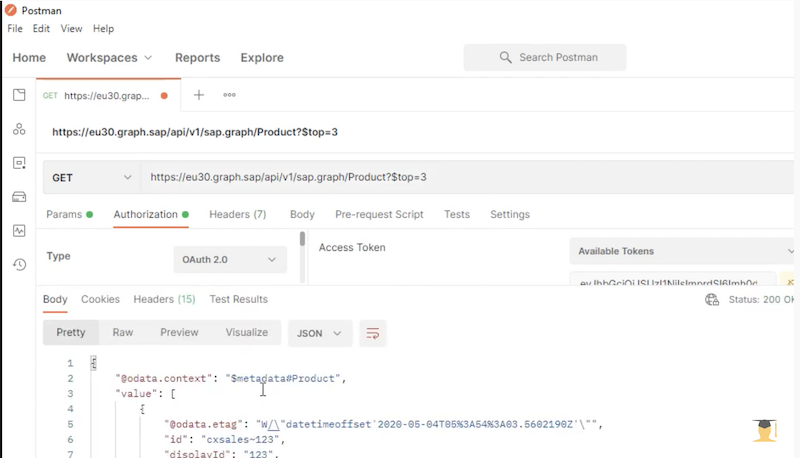Open the File menu

pyautogui.click(x=15, y=29)
